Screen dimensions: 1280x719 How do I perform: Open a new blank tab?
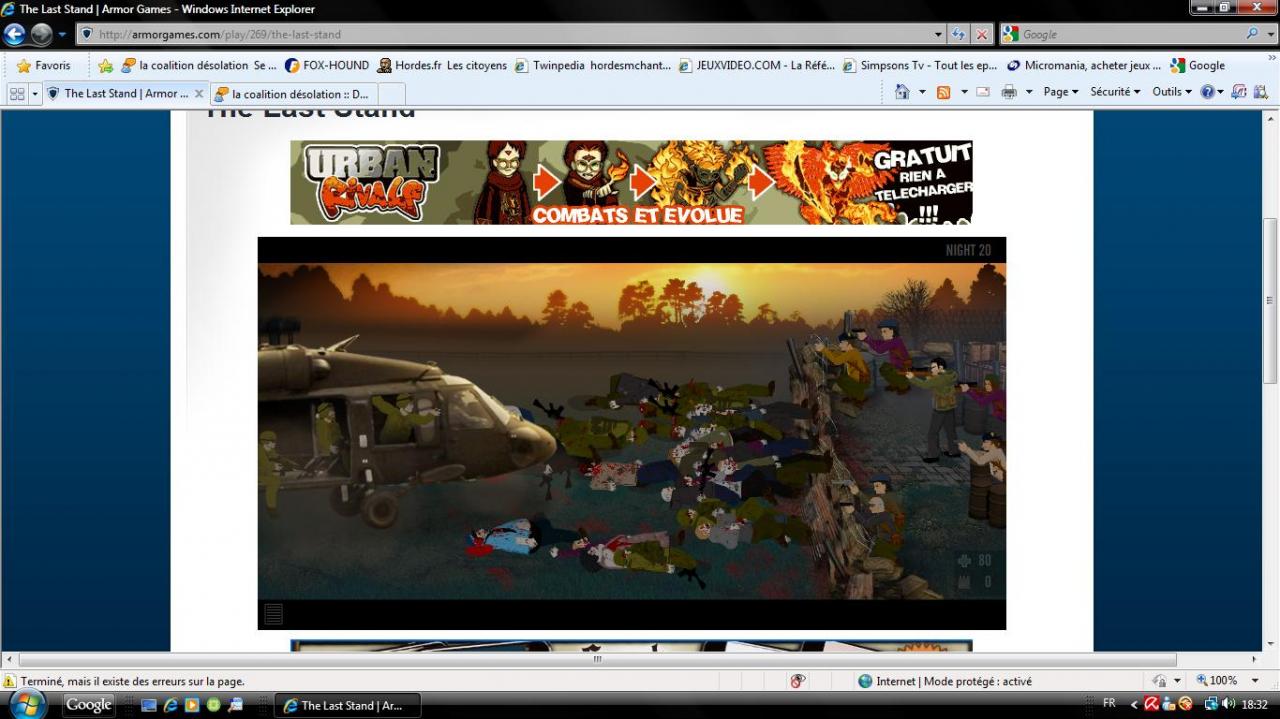[x=391, y=94]
